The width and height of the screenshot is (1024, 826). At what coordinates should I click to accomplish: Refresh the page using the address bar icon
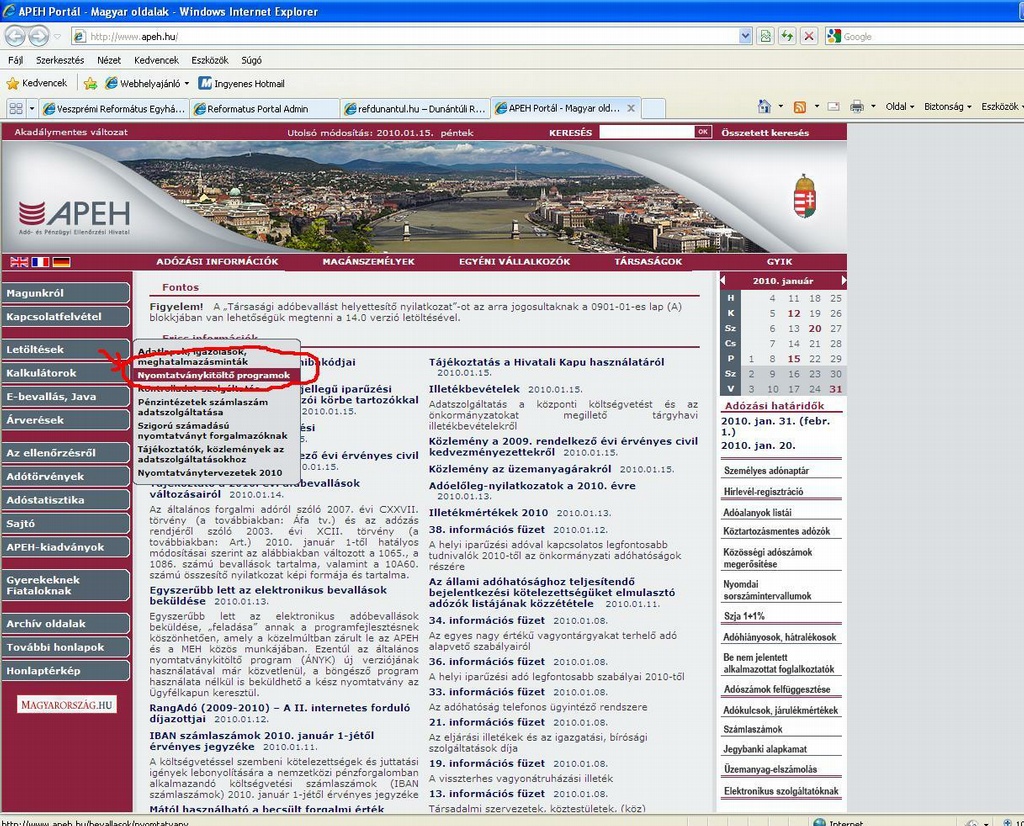(787, 37)
